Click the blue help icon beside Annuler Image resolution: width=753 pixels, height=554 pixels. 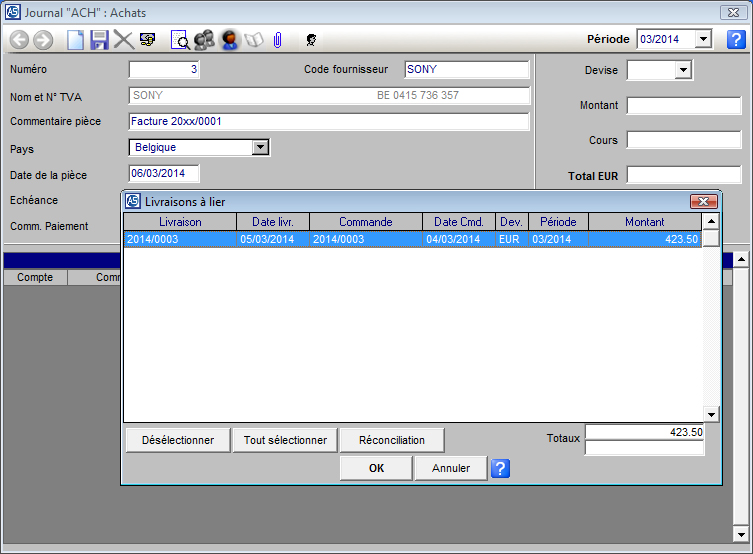coord(501,468)
